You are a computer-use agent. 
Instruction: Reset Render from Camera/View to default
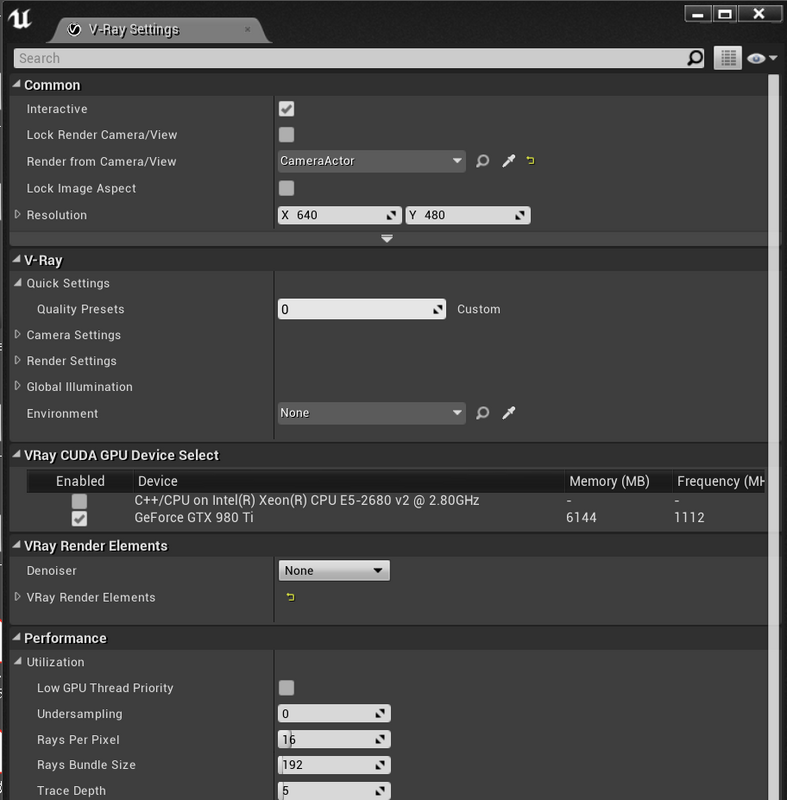[530, 161]
